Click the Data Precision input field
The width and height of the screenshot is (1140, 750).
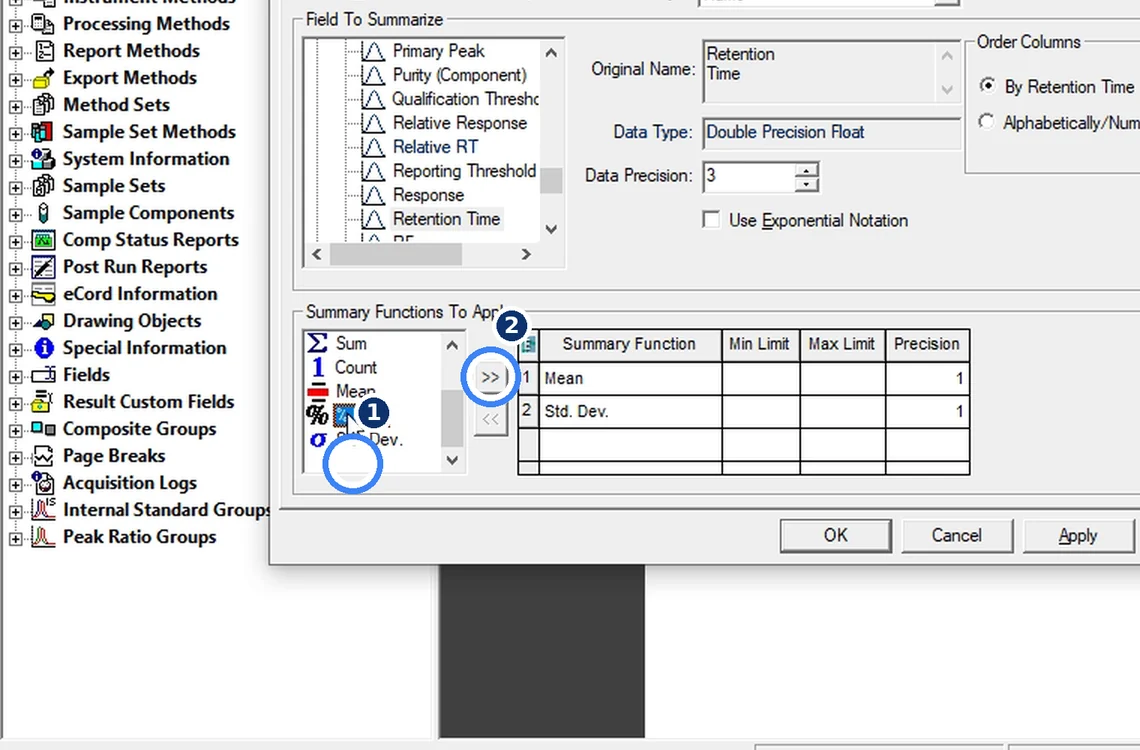(750, 177)
